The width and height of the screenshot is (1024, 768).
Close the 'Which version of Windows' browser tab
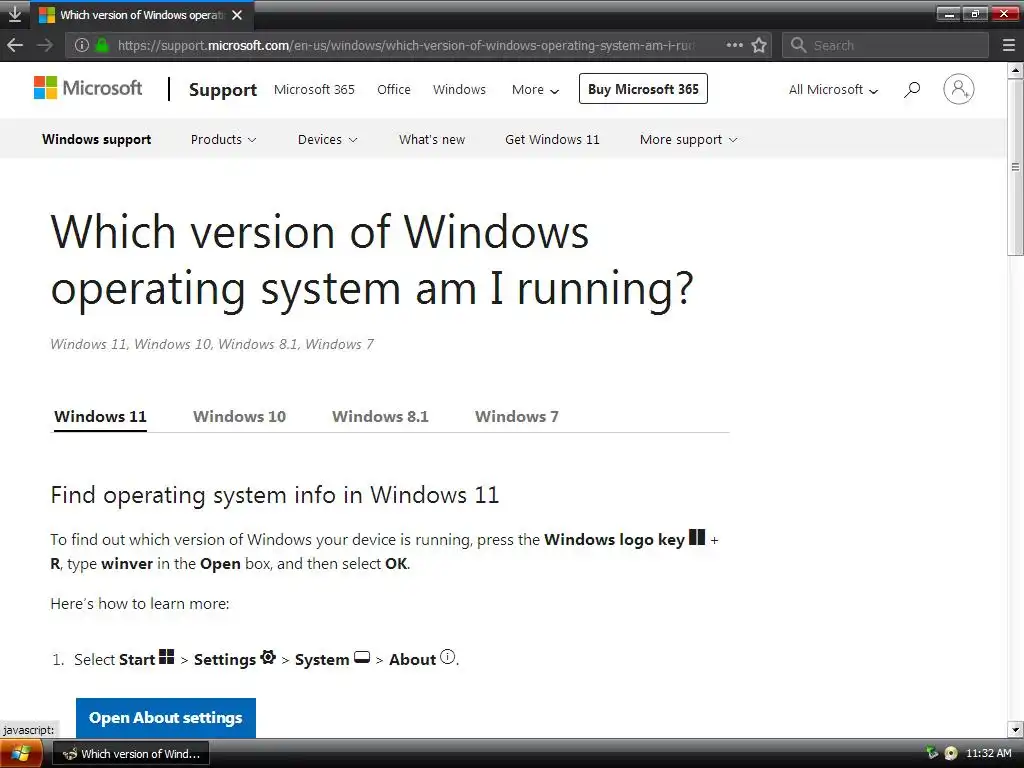[237, 14]
